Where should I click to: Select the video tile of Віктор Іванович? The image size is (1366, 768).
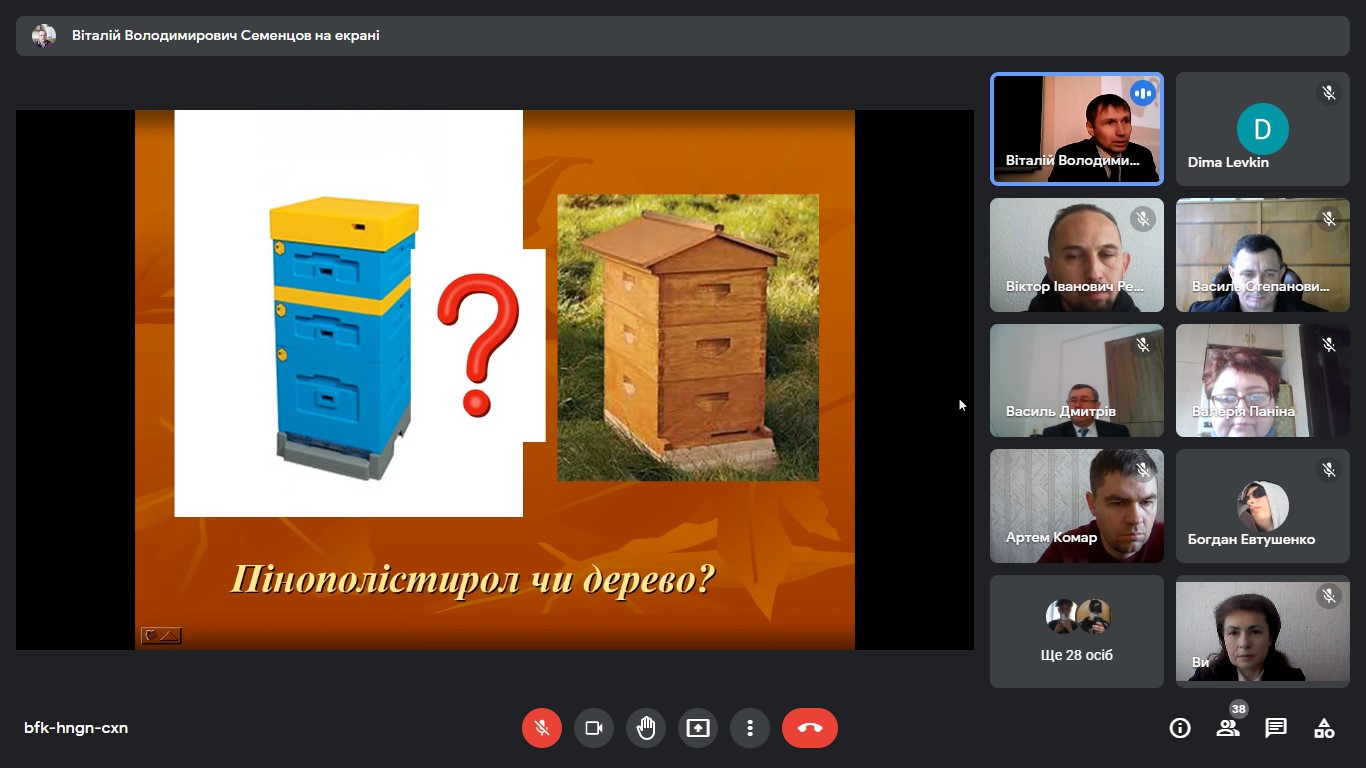1077,255
